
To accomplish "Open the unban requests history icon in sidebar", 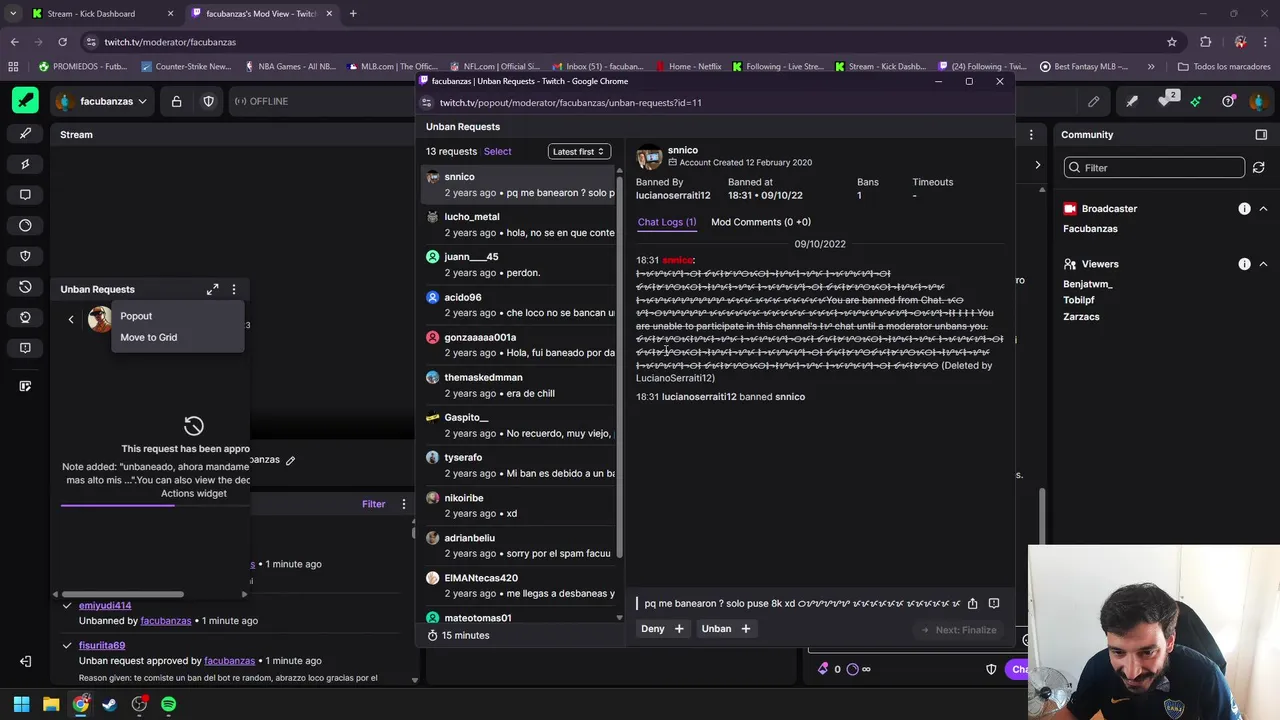I will [25, 287].
